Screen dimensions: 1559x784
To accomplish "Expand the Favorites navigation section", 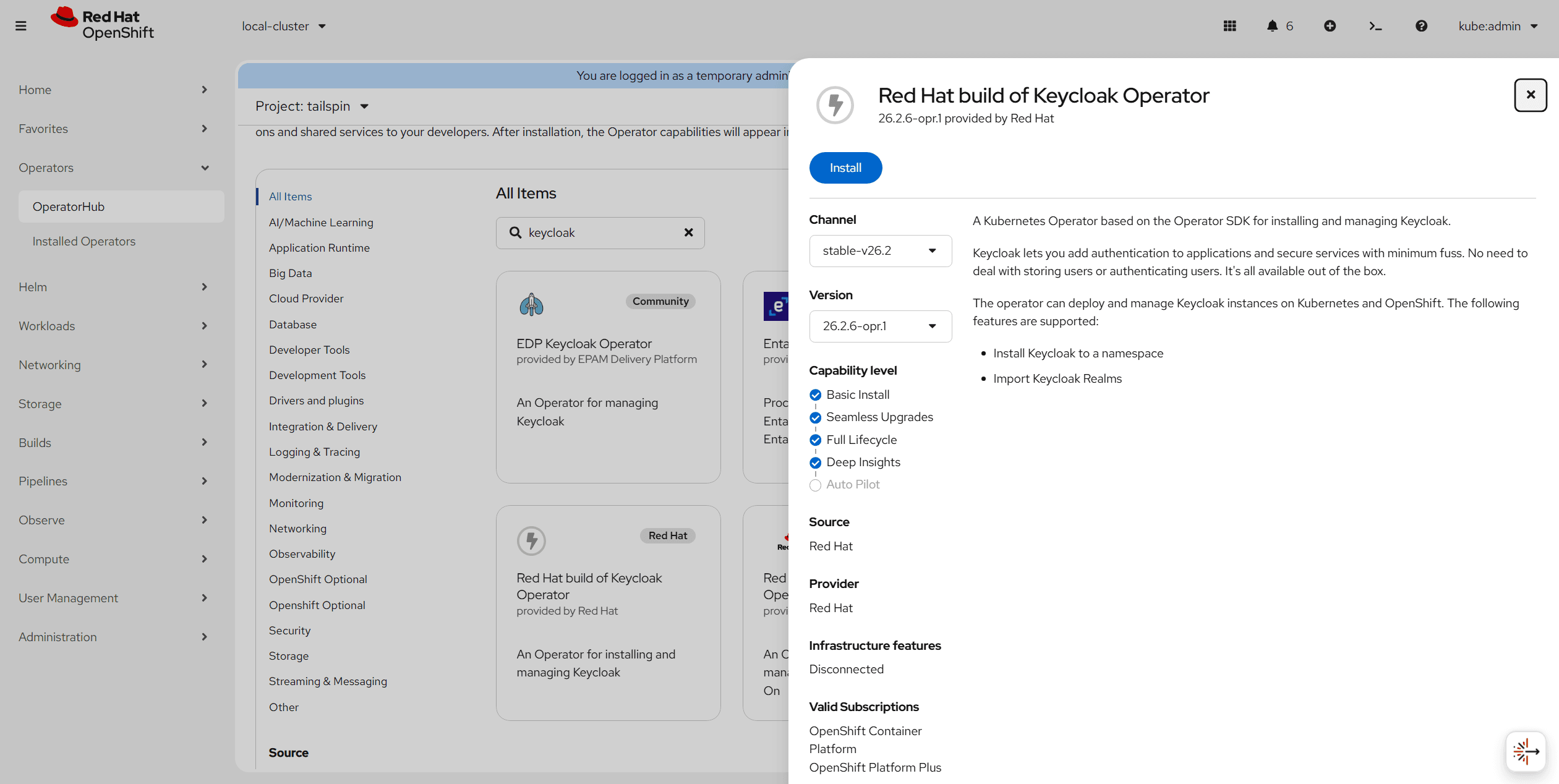I will pyautogui.click(x=114, y=129).
